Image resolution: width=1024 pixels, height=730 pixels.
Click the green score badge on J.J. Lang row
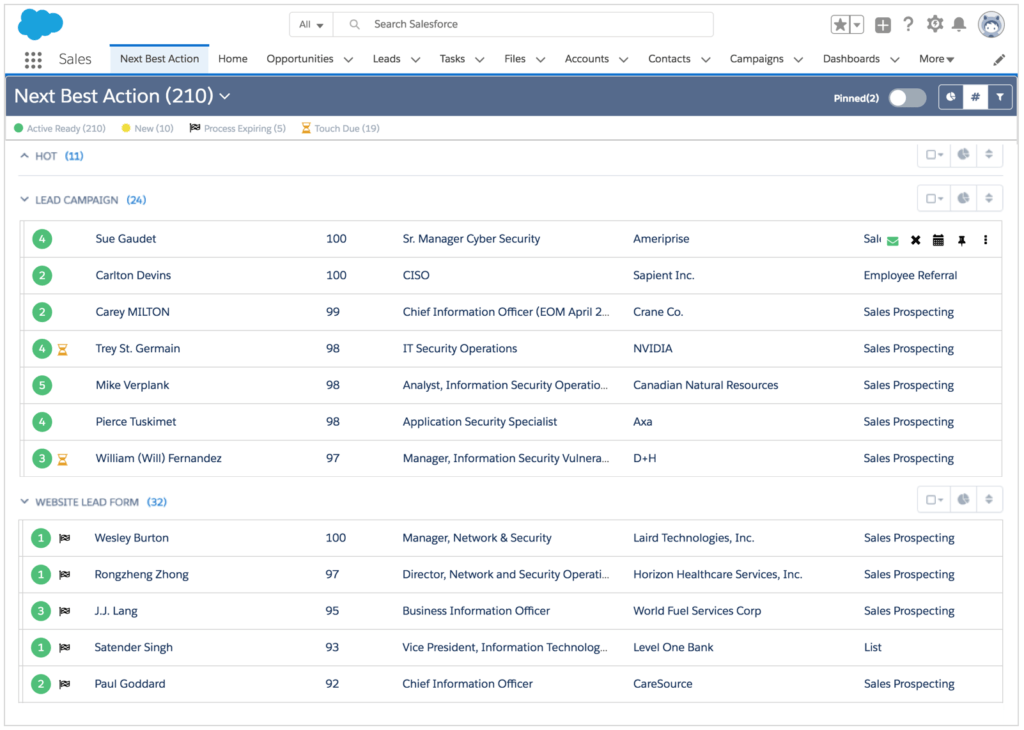(41, 611)
